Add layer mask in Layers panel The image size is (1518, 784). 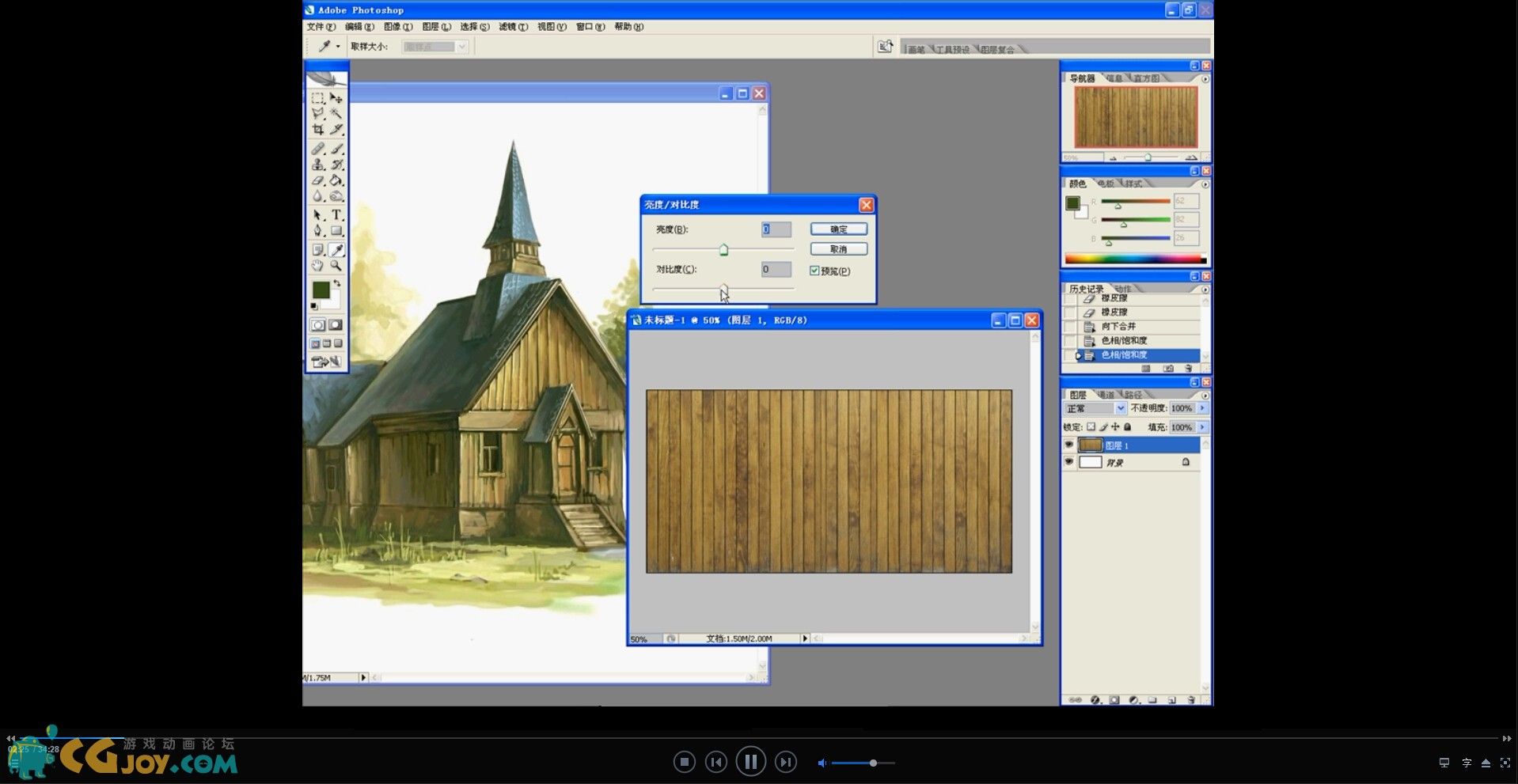[1114, 700]
